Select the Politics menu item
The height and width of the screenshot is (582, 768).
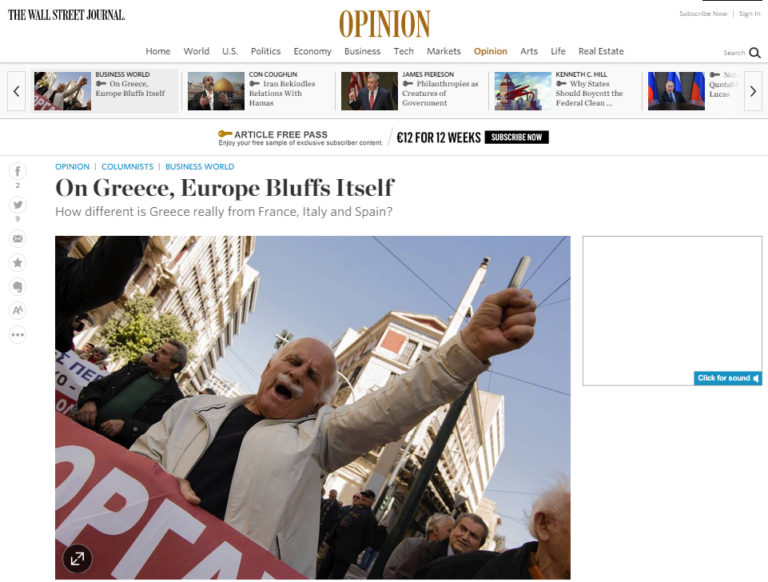[265, 51]
